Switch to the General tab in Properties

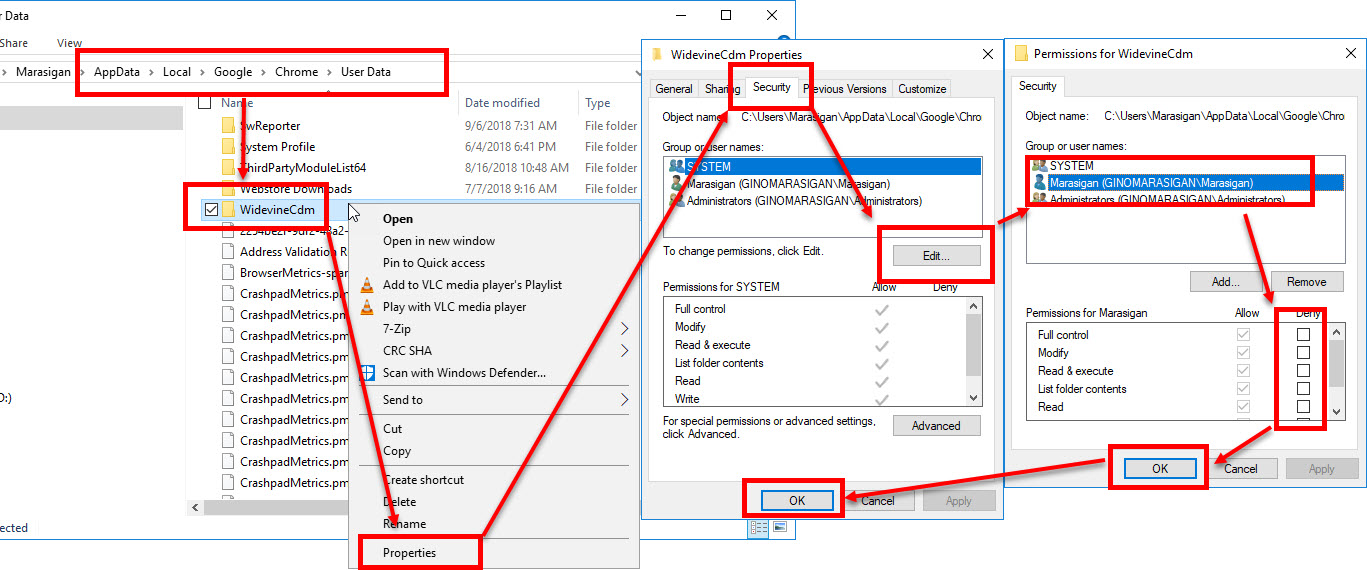674,89
